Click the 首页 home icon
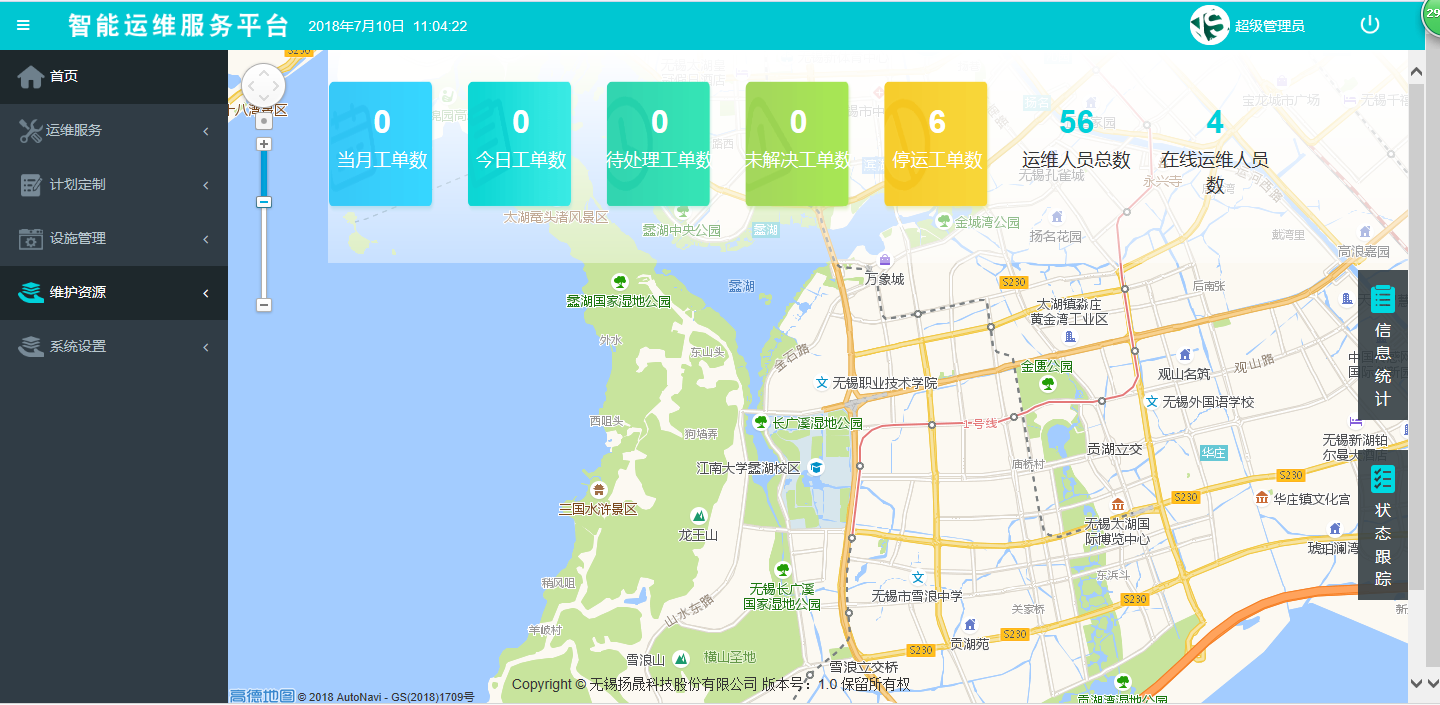 pos(31,76)
